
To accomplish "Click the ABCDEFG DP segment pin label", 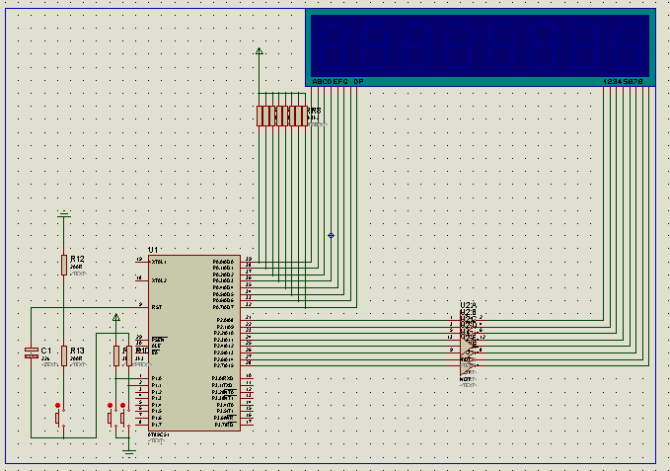I will pos(338,81).
